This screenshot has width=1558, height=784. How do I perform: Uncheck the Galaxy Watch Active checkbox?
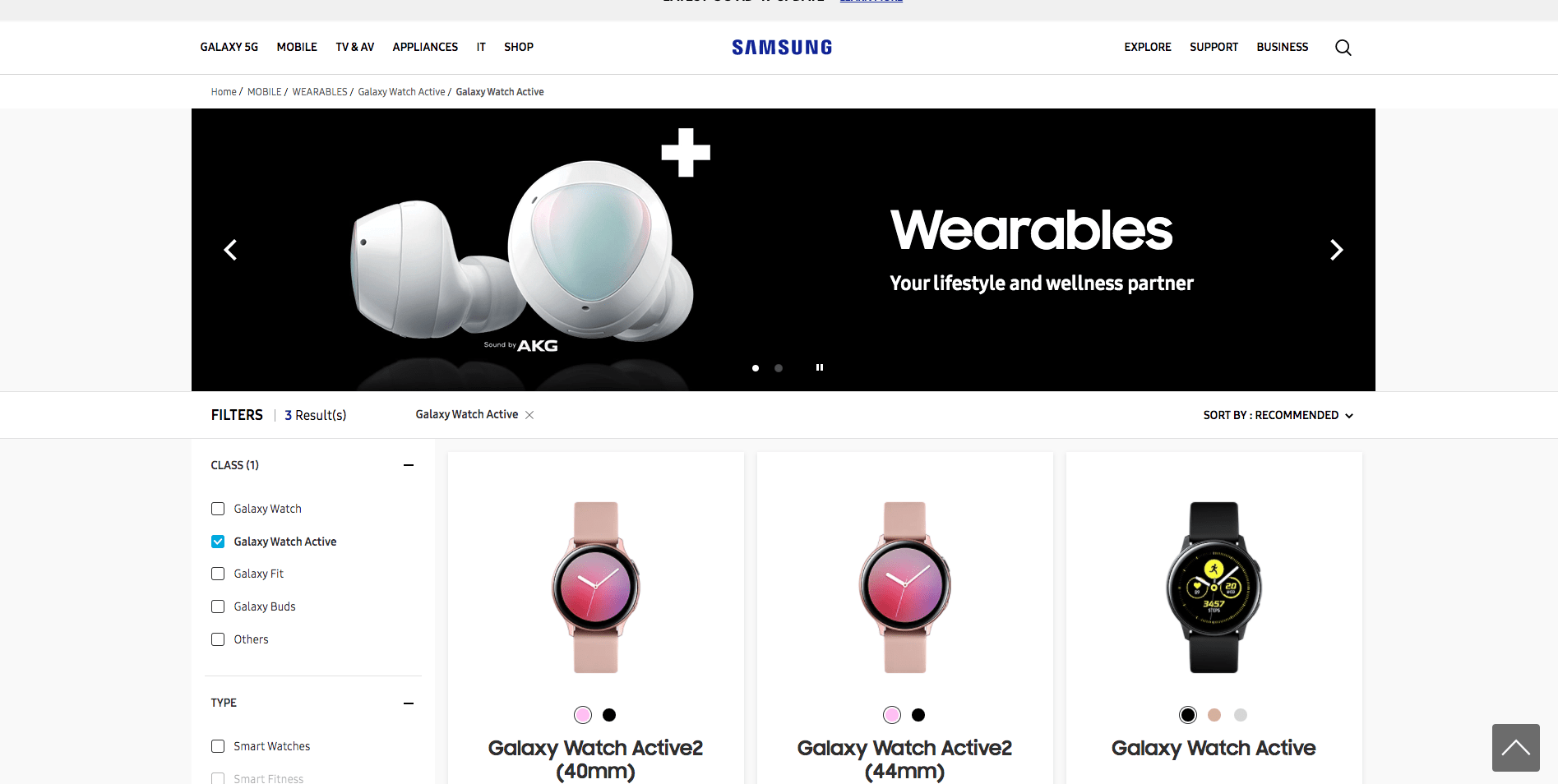[x=218, y=542]
